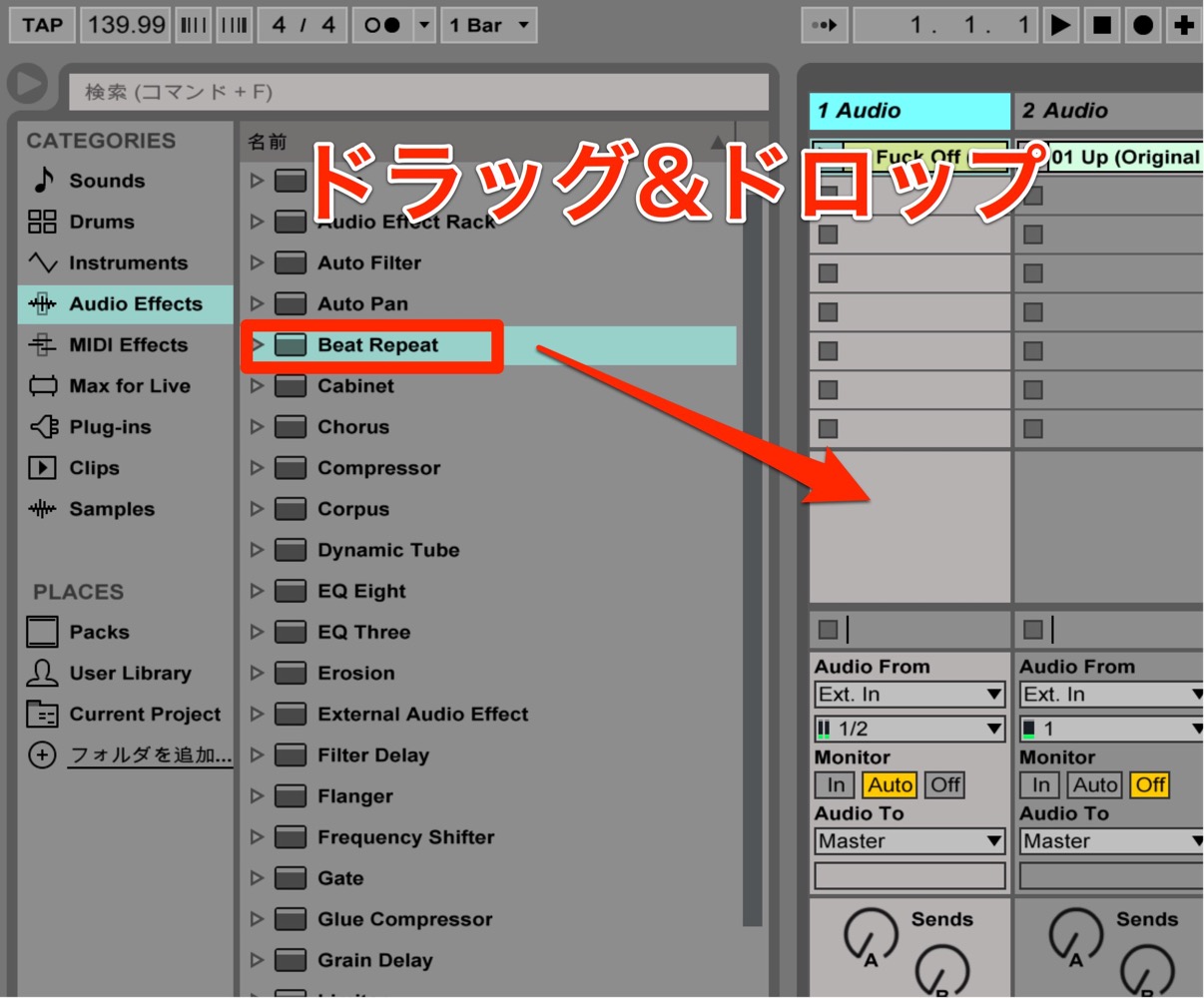The width and height of the screenshot is (1204, 998).
Task: Click the Record transport button
Action: coord(1143,25)
